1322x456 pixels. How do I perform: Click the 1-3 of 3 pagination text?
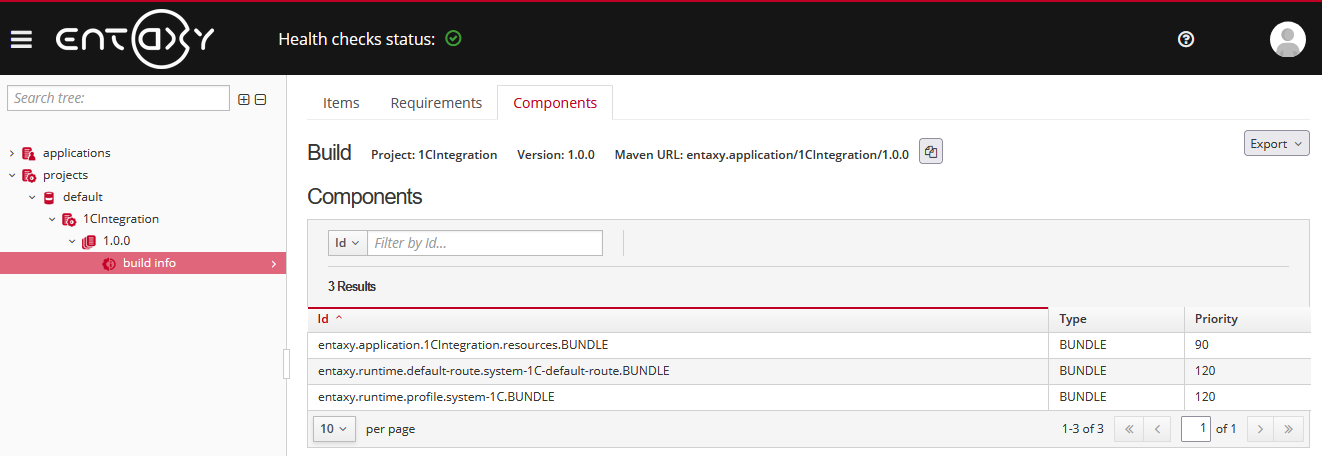pyautogui.click(x=1082, y=429)
